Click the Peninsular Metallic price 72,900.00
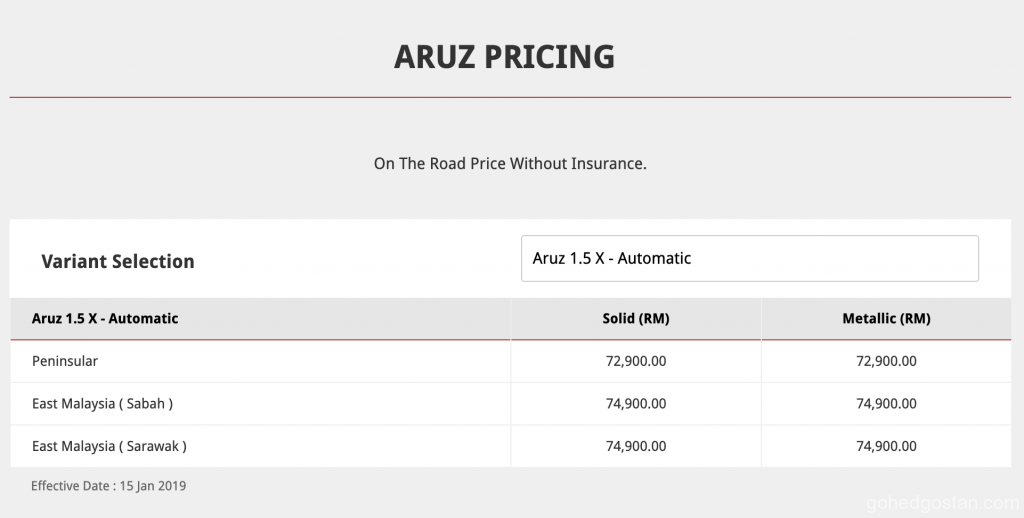Image resolution: width=1024 pixels, height=518 pixels. [x=886, y=361]
